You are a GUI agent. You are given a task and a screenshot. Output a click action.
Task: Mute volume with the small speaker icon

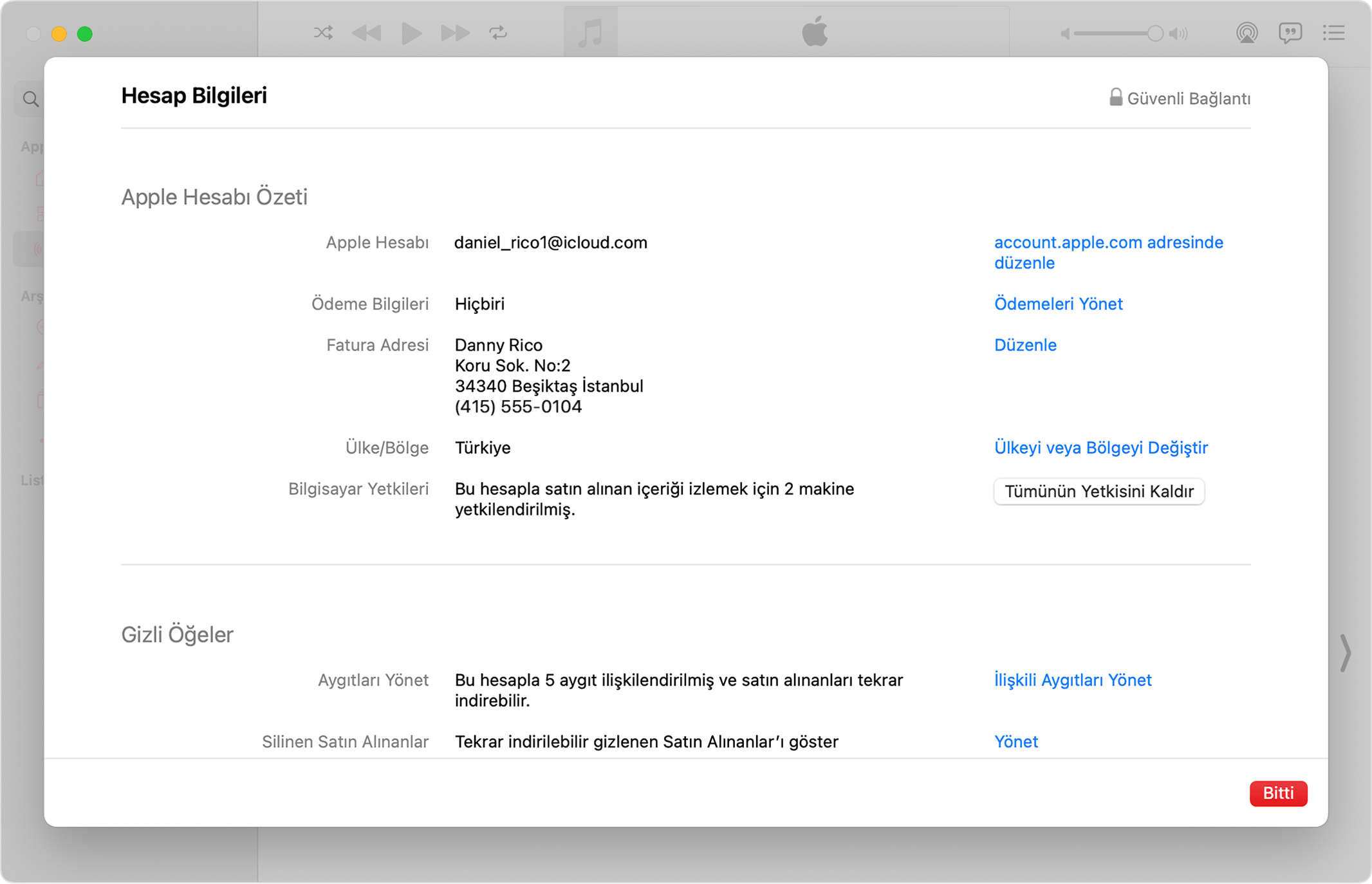point(1065,33)
